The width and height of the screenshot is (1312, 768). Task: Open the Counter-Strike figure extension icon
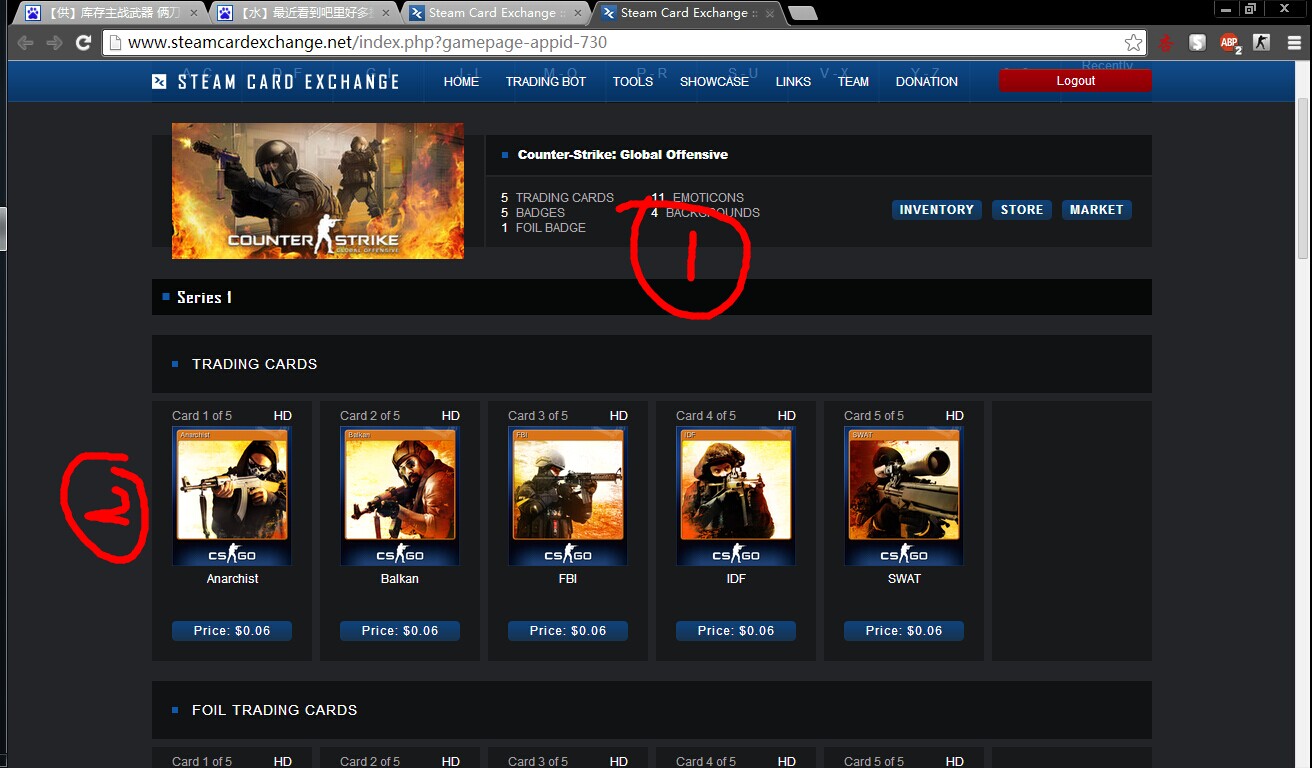pyautogui.click(x=1261, y=43)
